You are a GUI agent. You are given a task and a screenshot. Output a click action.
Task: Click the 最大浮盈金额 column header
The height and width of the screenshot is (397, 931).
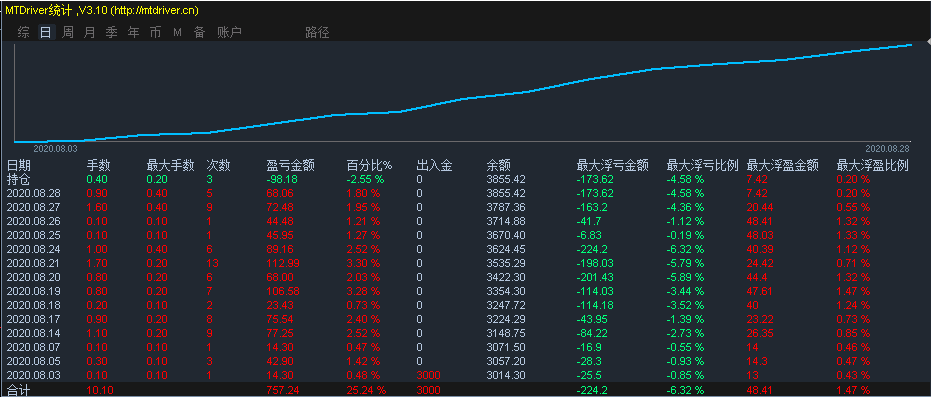pyautogui.click(x=783, y=165)
